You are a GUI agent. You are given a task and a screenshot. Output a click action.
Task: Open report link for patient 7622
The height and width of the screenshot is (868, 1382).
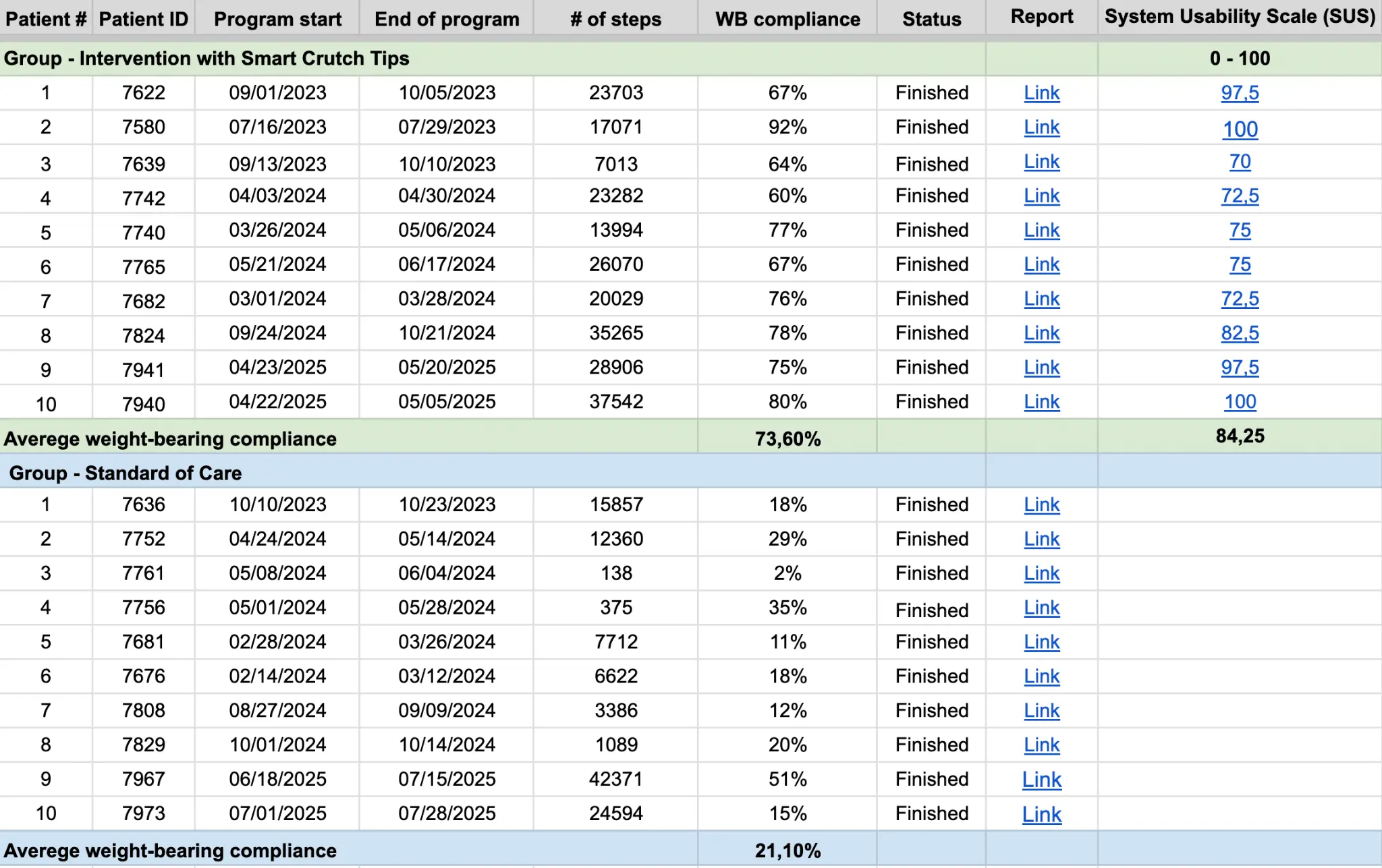tap(1041, 93)
